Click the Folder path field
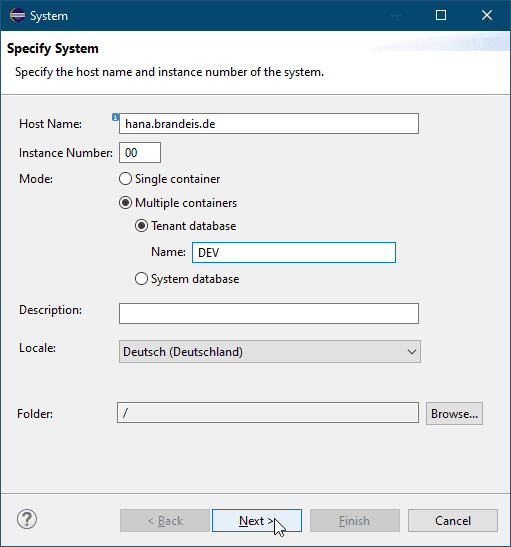Image resolution: width=511 pixels, height=547 pixels. pyautogui.click(x=268, y=412)
